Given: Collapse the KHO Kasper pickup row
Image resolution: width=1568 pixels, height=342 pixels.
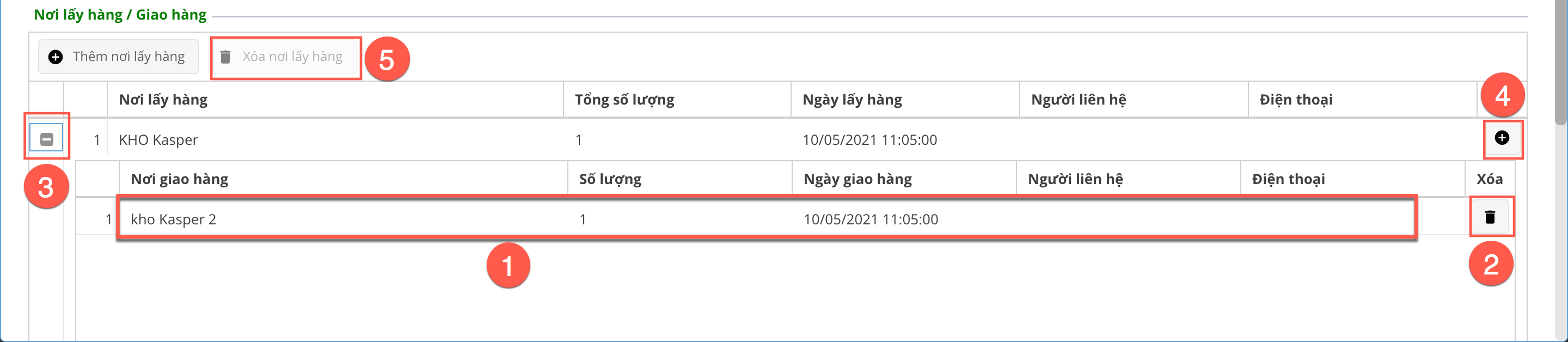Looking at the screenshot, I should [x=47, y=139].
